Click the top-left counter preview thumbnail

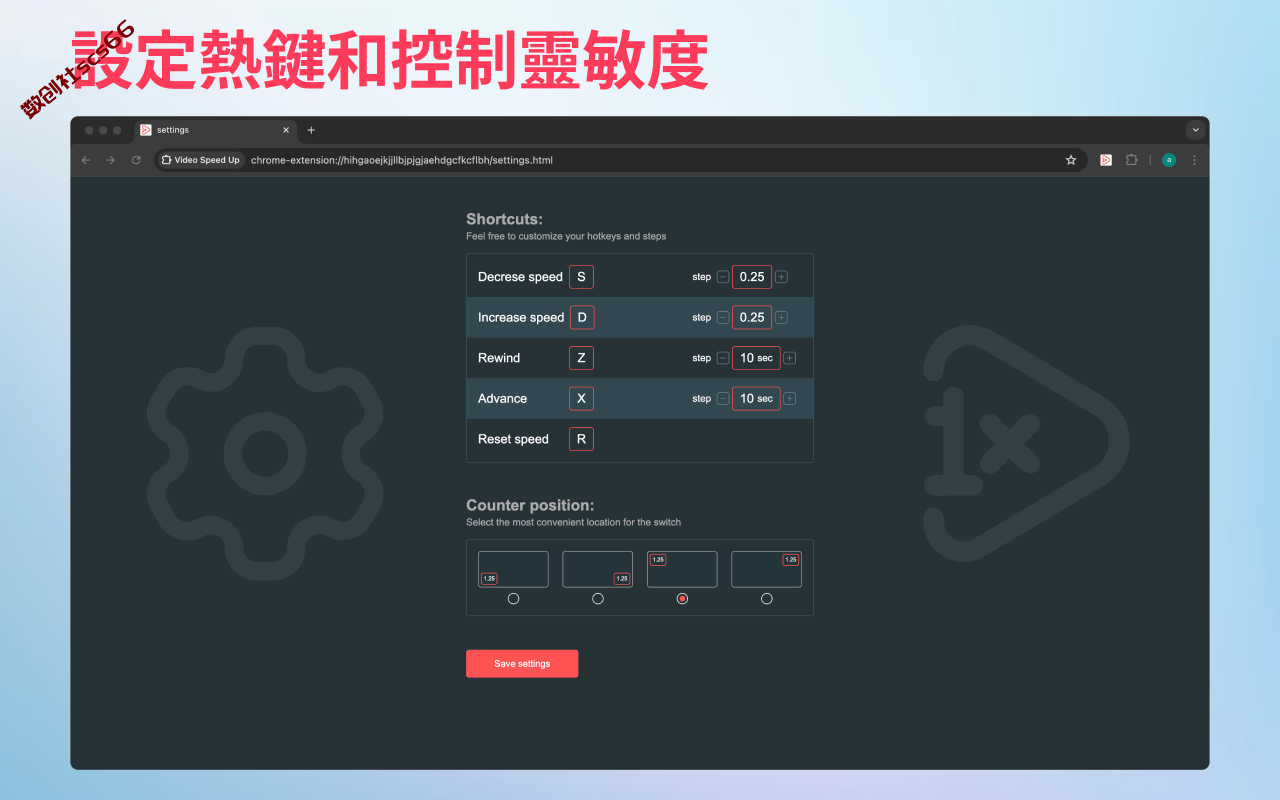coord(682,569)
